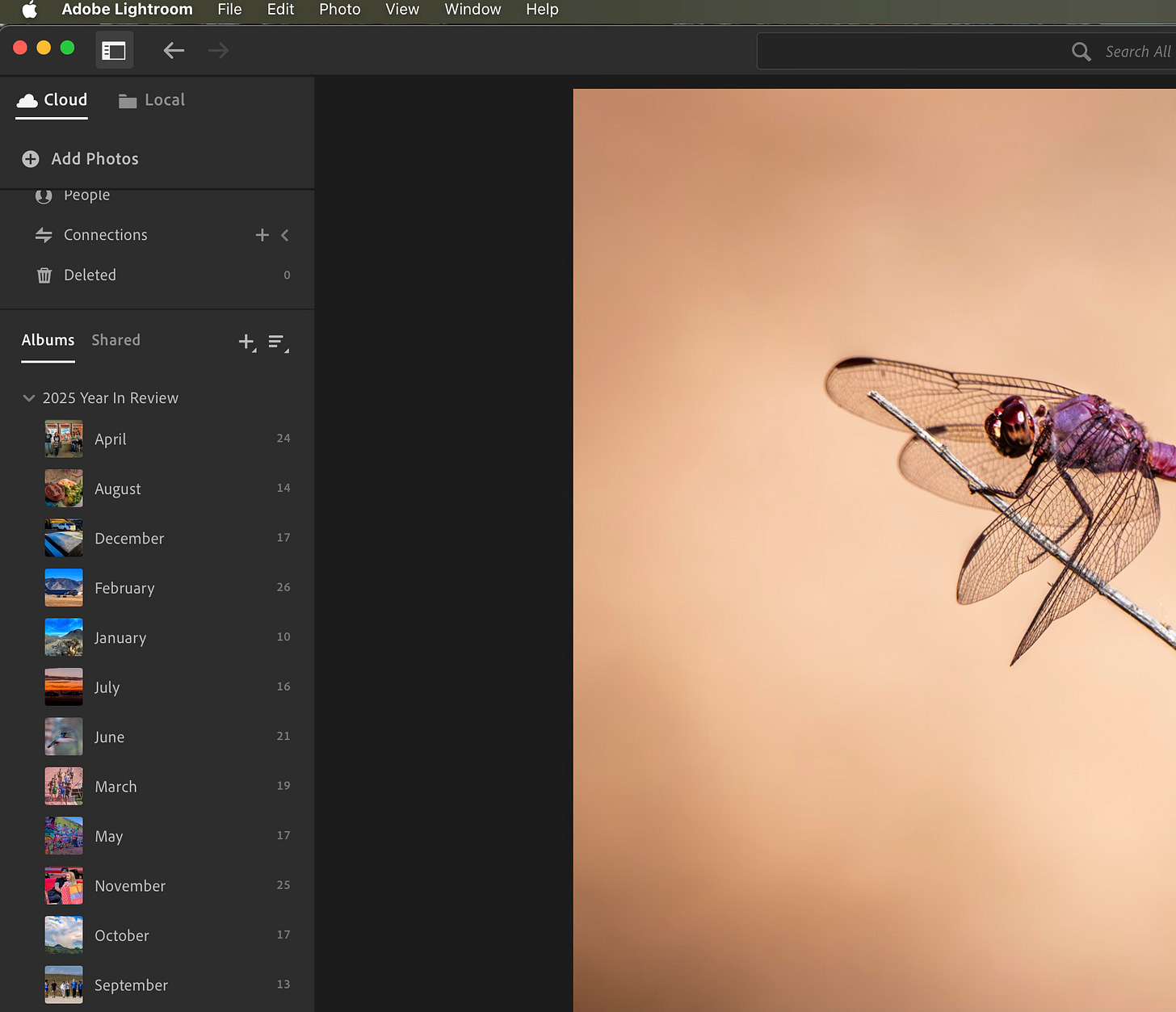Select the December album
Viewport: 1176px width, 1012px height.
129,539
